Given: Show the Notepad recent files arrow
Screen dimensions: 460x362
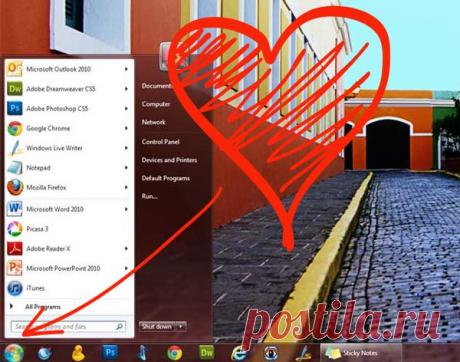Looking at the screenshot, I should click(126, 168).
